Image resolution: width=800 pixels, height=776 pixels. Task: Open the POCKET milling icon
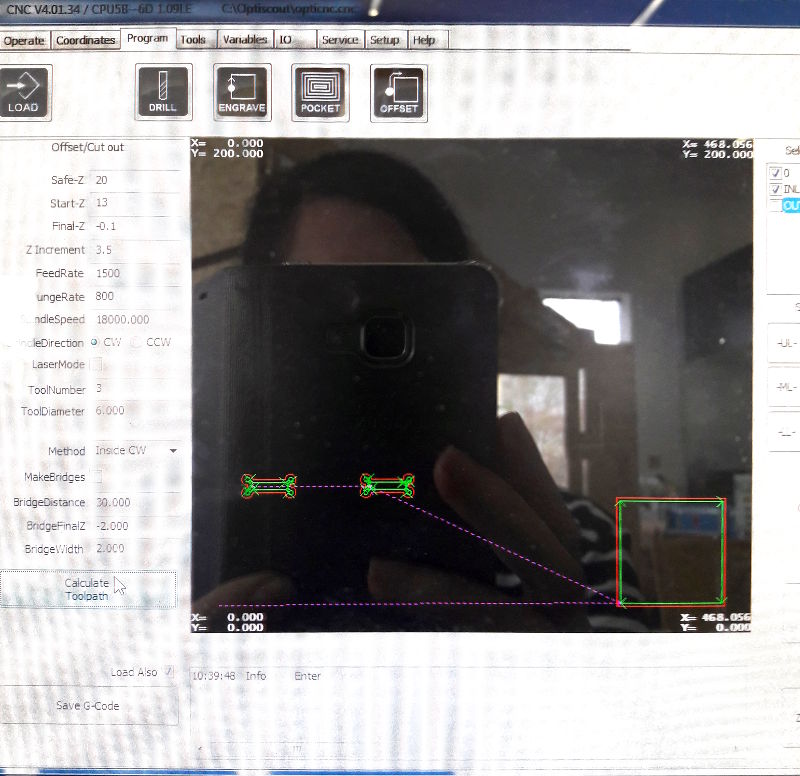pos(320,92)
